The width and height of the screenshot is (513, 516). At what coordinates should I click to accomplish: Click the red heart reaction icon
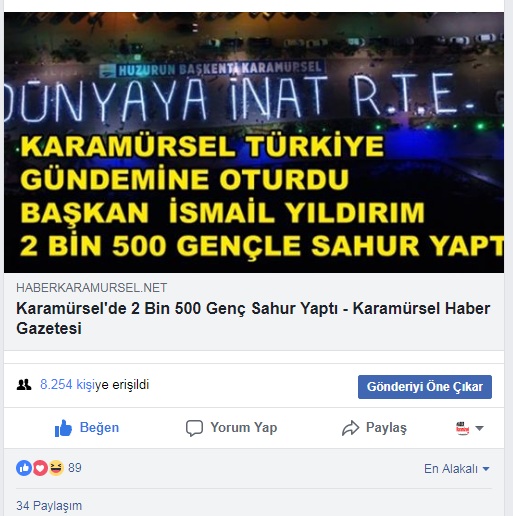[x=40, y=468]
